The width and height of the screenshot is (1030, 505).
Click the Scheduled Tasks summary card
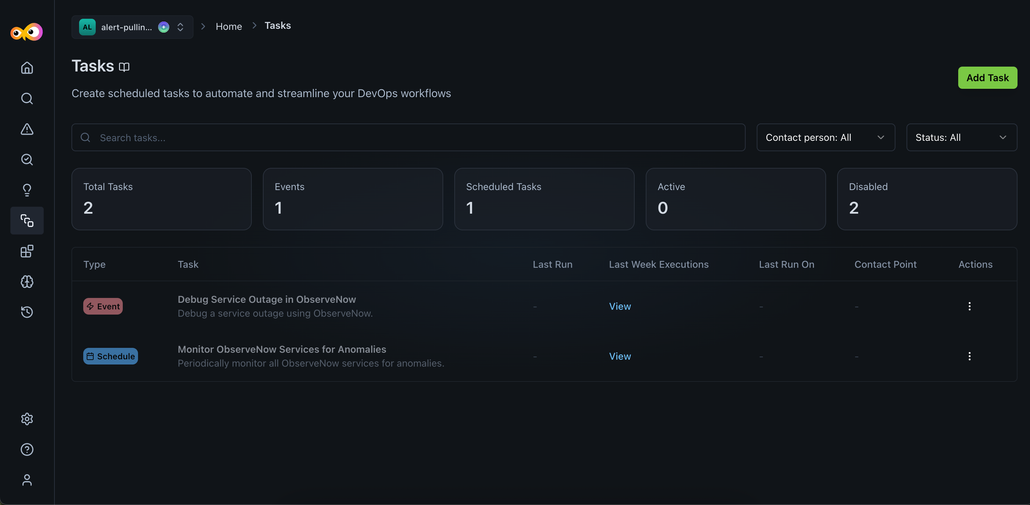(545, 199)
